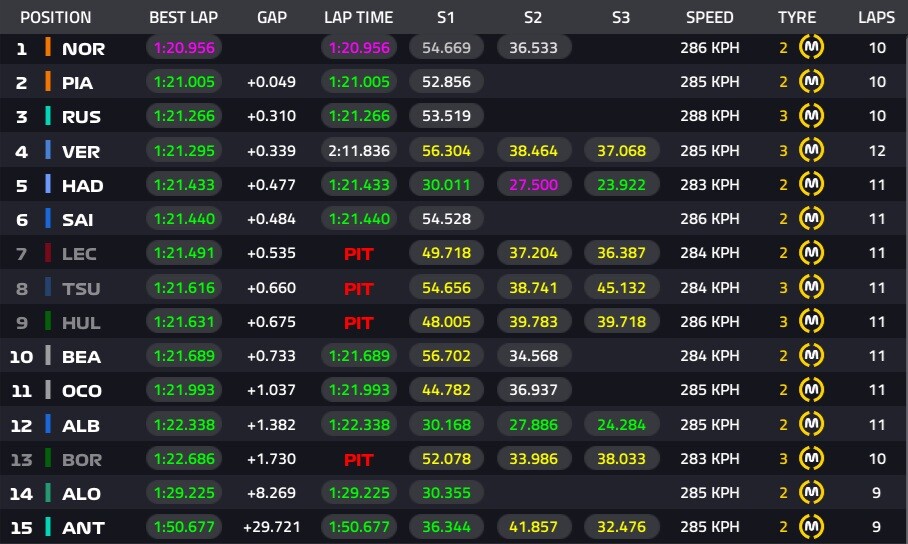Sort by the BEST LAP column header
The width and height of the screenshot is (908, 544).
pos(184,17)
